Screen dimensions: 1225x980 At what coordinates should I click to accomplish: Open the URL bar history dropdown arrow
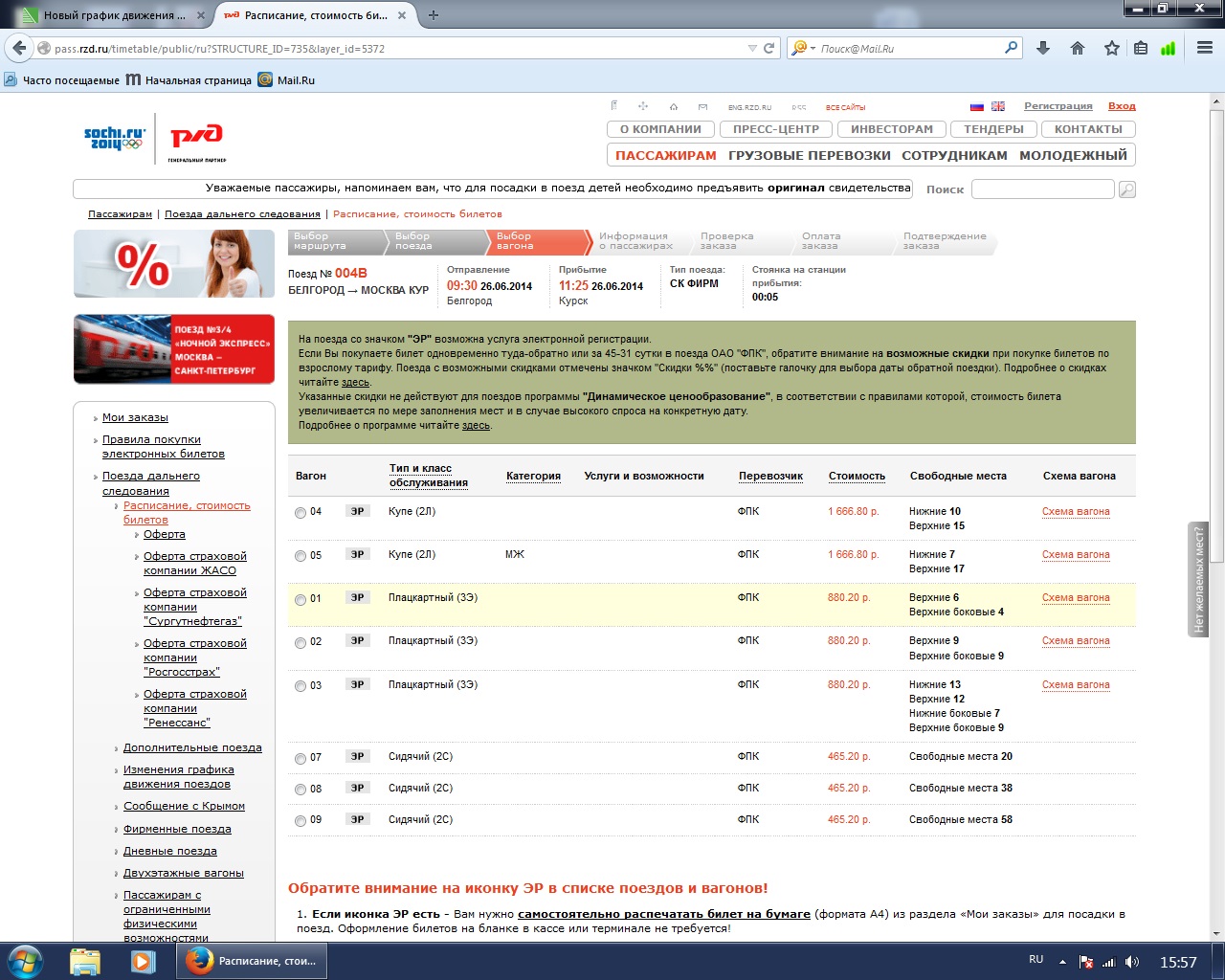pyautogui.click(x=752, y=48)
